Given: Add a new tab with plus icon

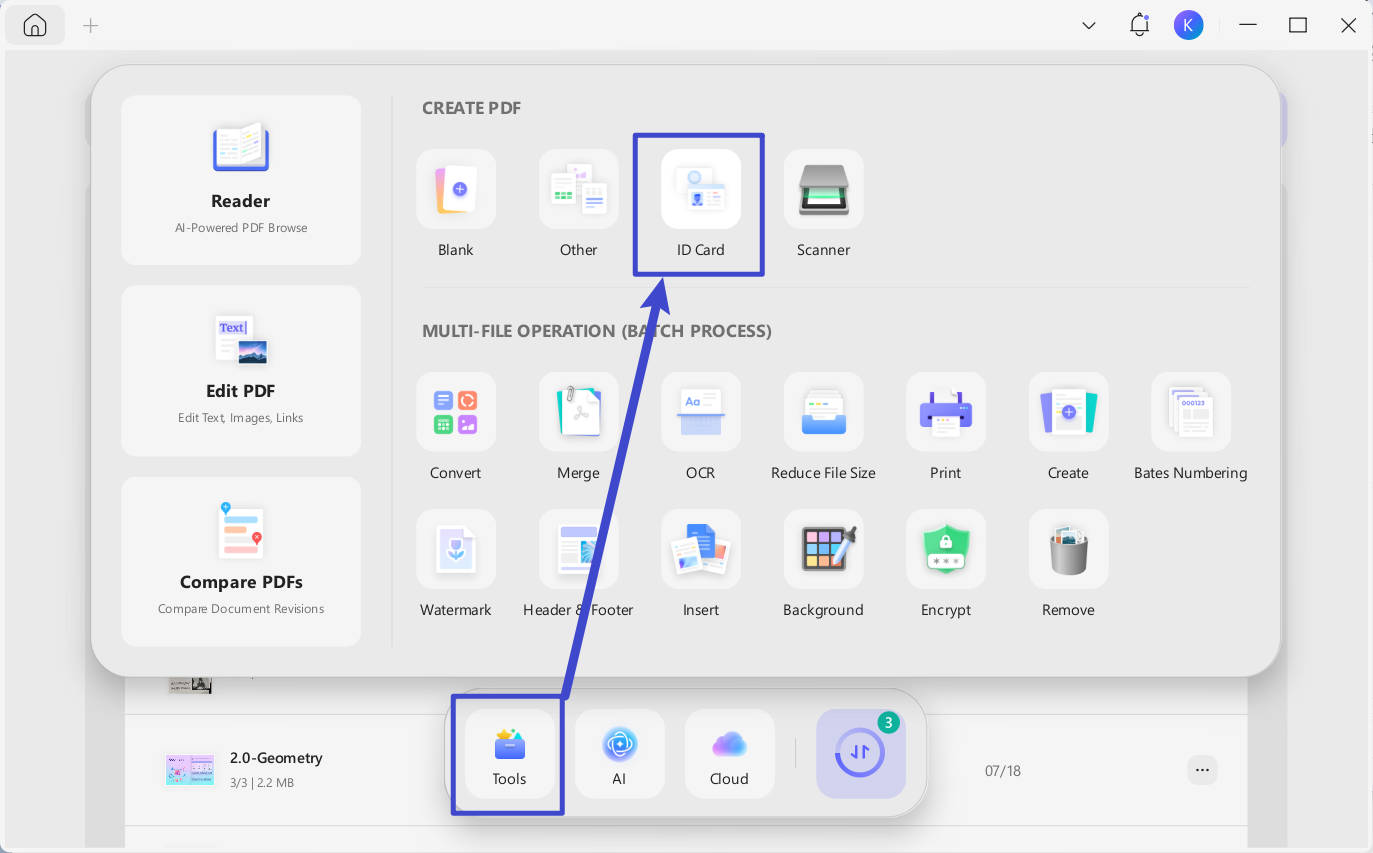Looking at the screenshot, I should [x=91, y=26].
